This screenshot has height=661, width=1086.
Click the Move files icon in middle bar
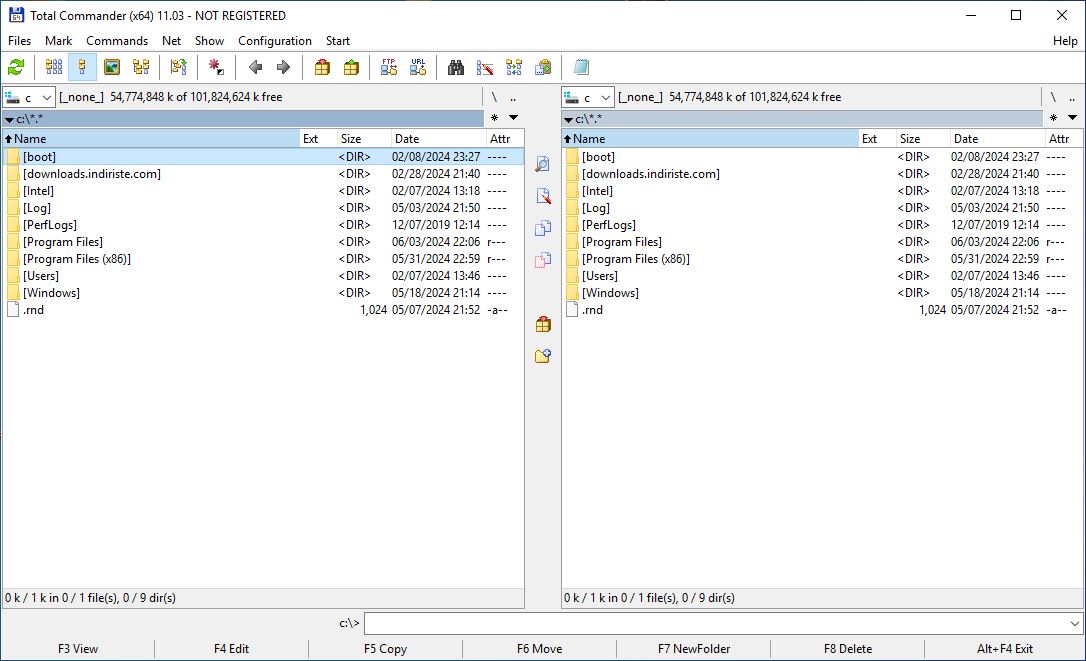[x=543, y=260]
